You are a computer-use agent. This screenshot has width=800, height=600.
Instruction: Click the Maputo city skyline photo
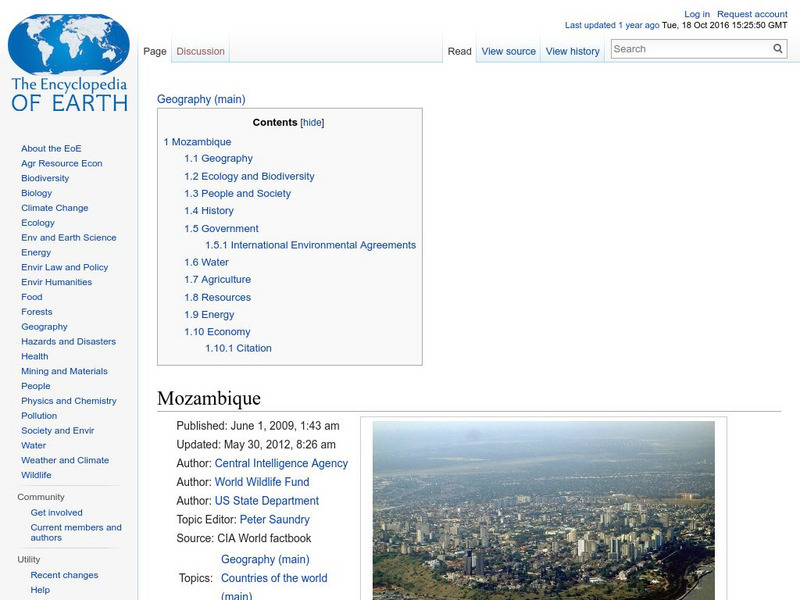545,510
